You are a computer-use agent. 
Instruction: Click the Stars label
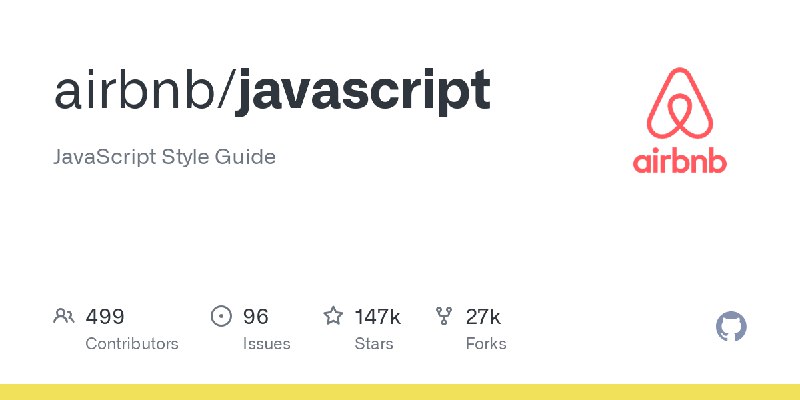[x=374, y=344]
